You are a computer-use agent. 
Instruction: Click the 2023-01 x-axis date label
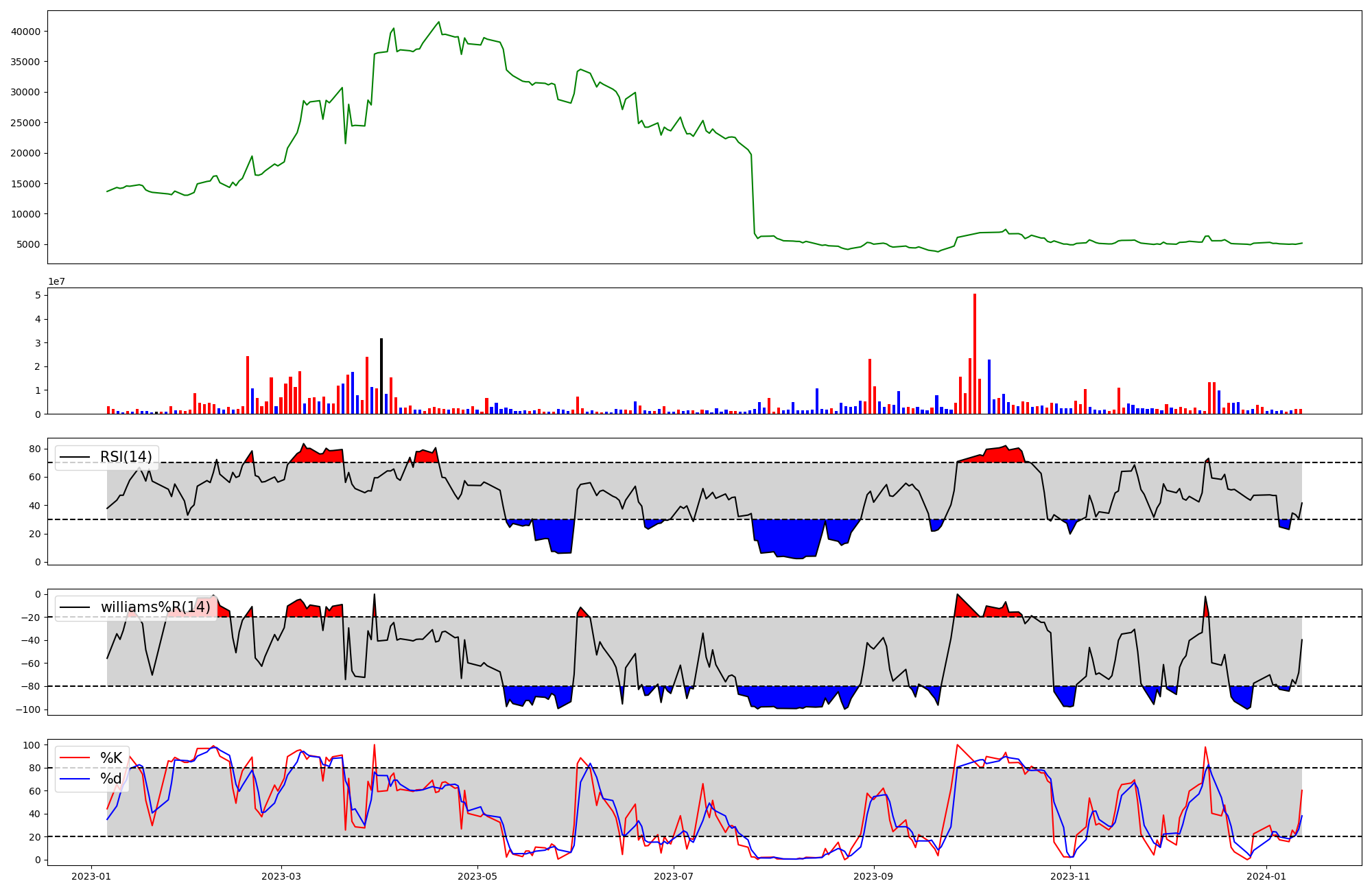(x=91, y=876)
